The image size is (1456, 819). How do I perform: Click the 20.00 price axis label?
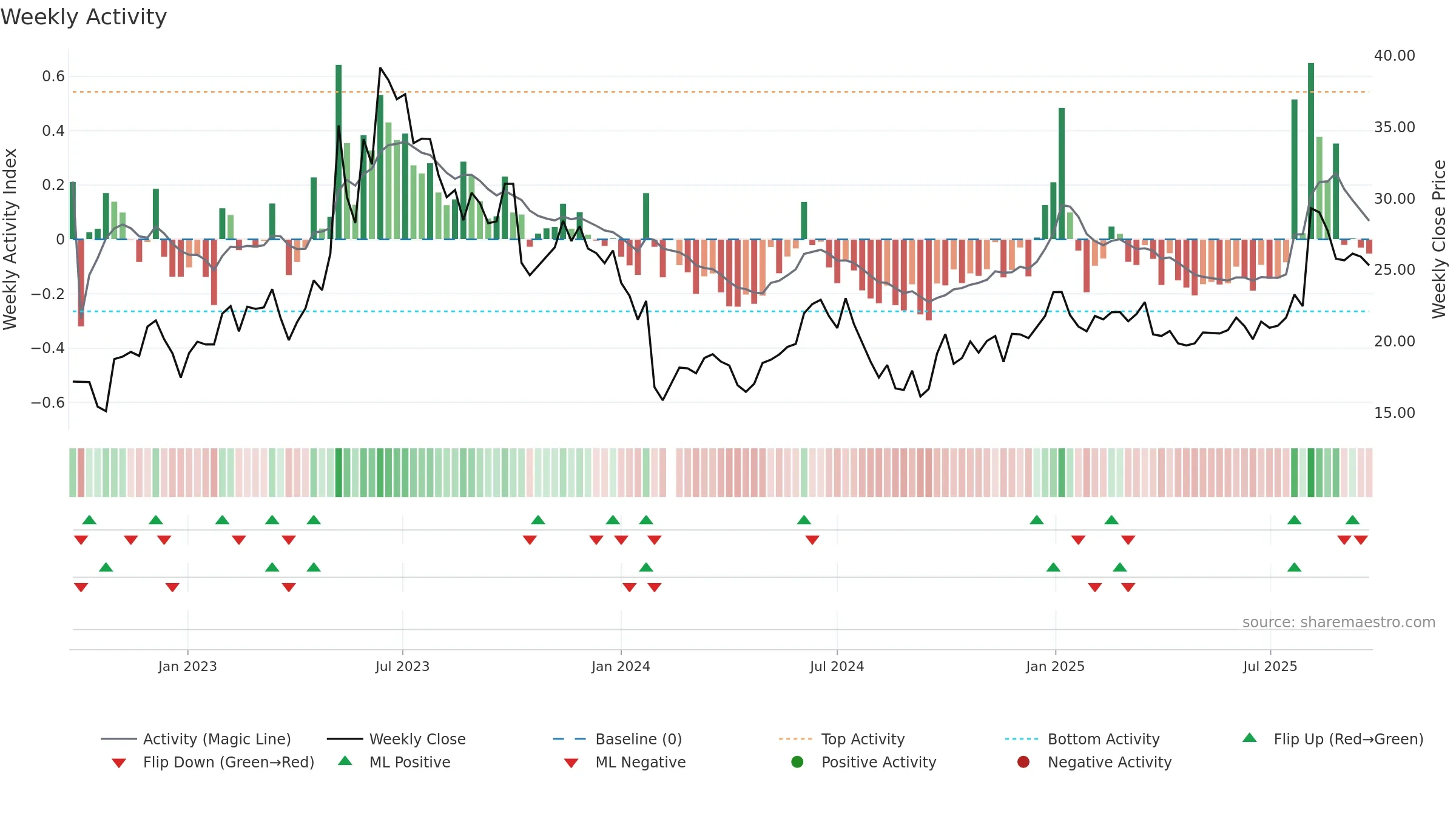(1394, 342)
